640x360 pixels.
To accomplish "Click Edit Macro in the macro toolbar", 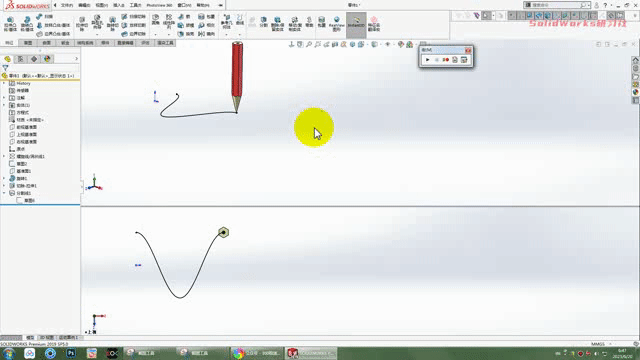I will tap(464, 60).
